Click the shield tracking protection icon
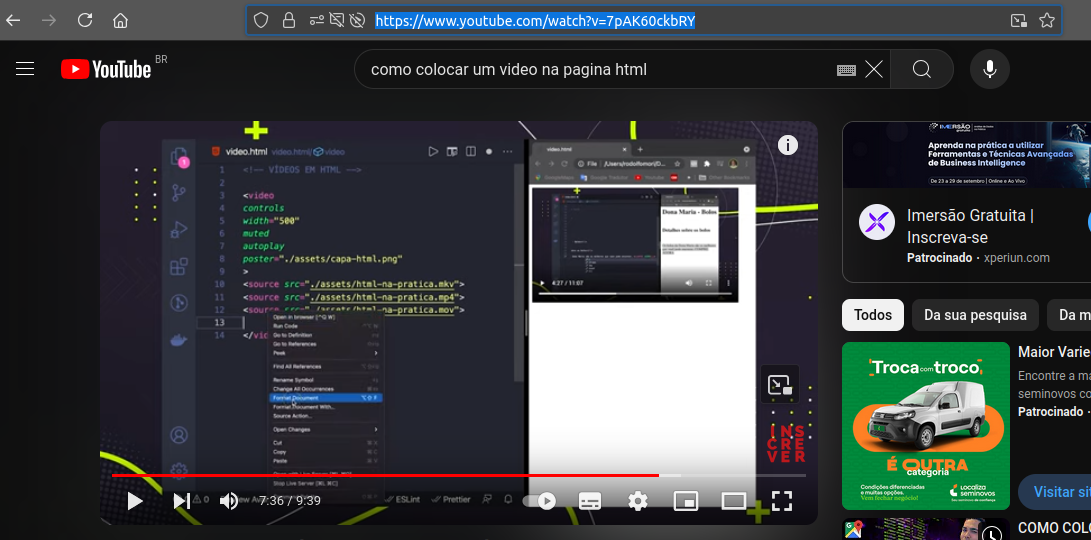1091x540 pixels. tap(261, 21)
